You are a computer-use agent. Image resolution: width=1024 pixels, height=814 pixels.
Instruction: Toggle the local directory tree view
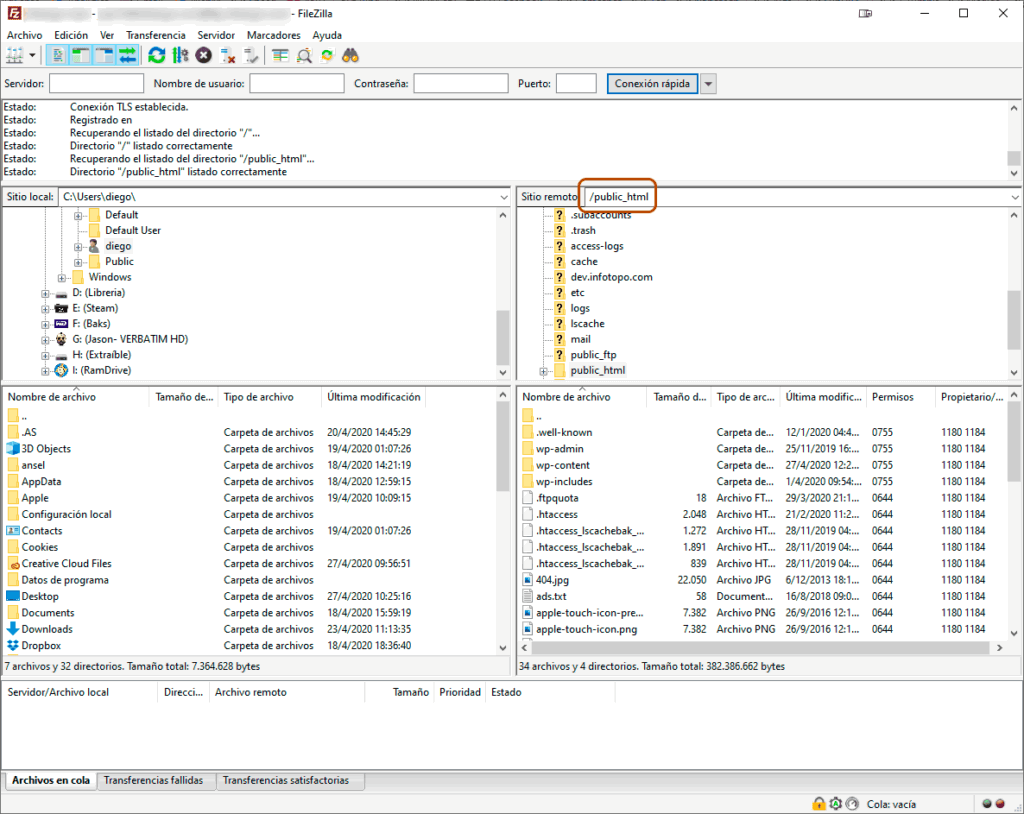pyautogui.click(x=81, y=55)
